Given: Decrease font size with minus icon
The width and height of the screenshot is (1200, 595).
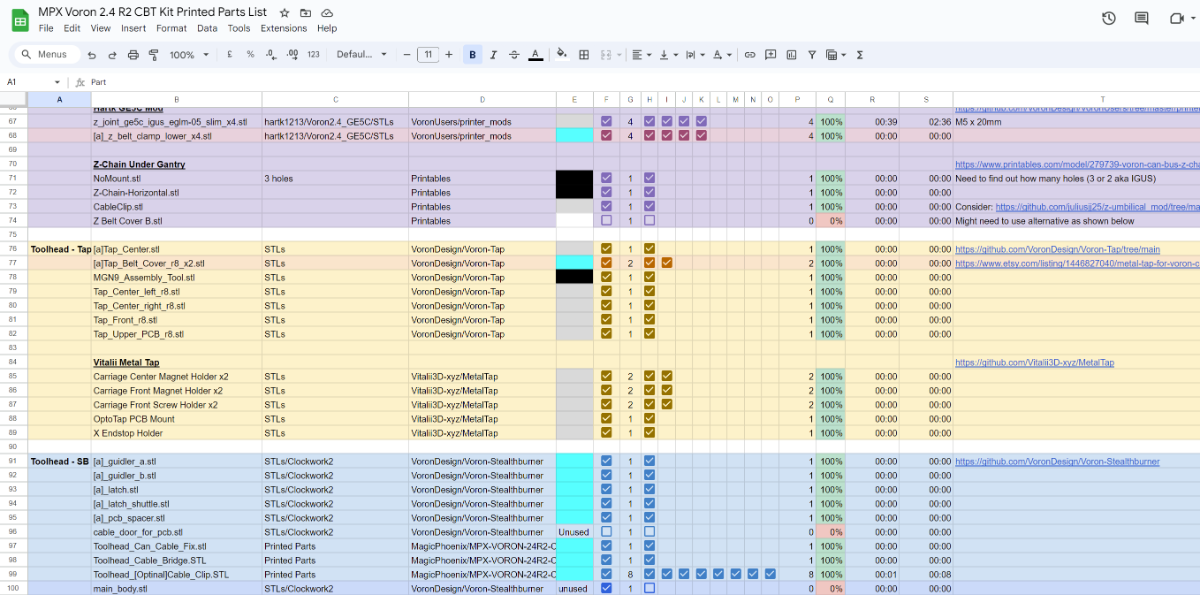Looking at the screenshot, I should tap(407, 55).
